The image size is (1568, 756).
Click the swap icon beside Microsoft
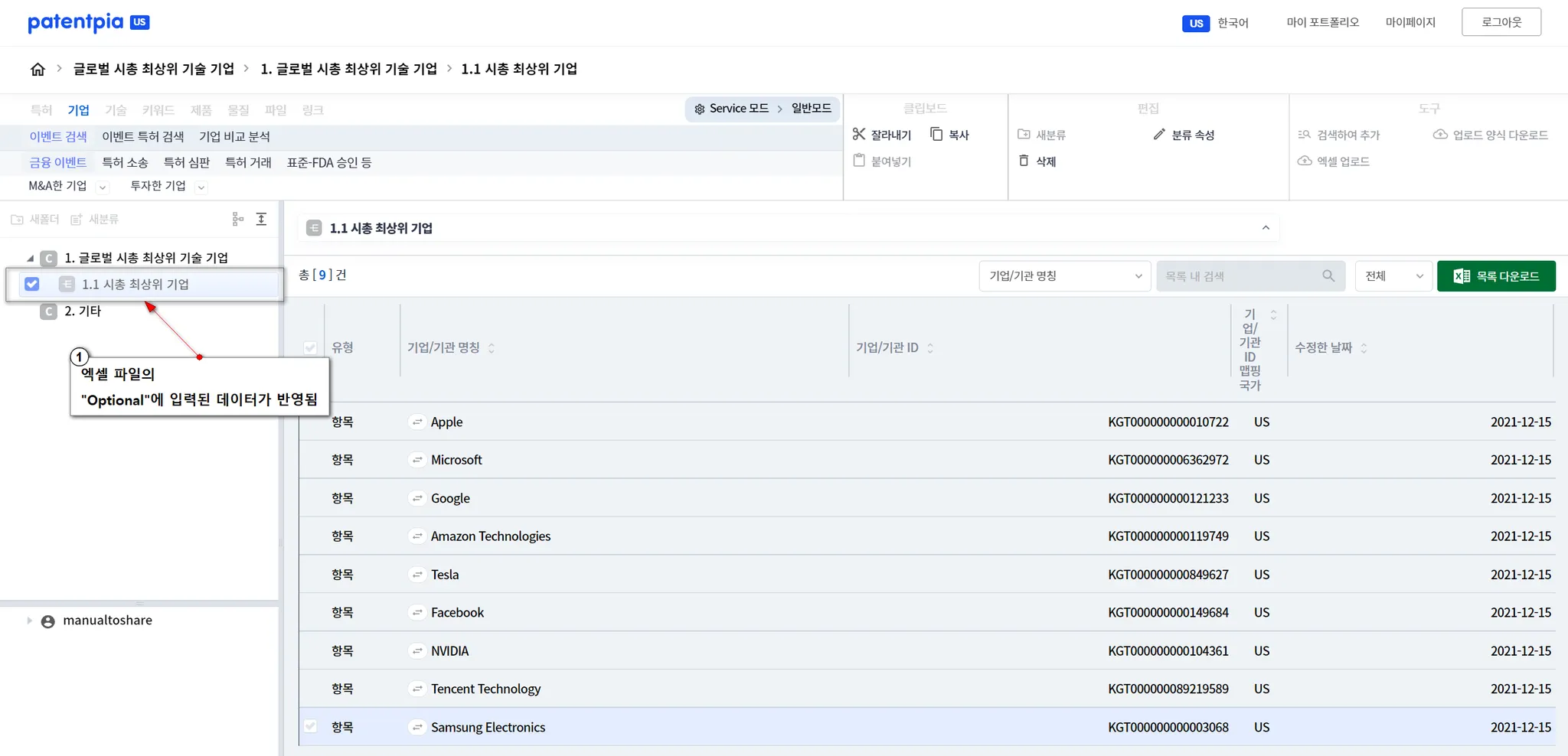(417, 460)
